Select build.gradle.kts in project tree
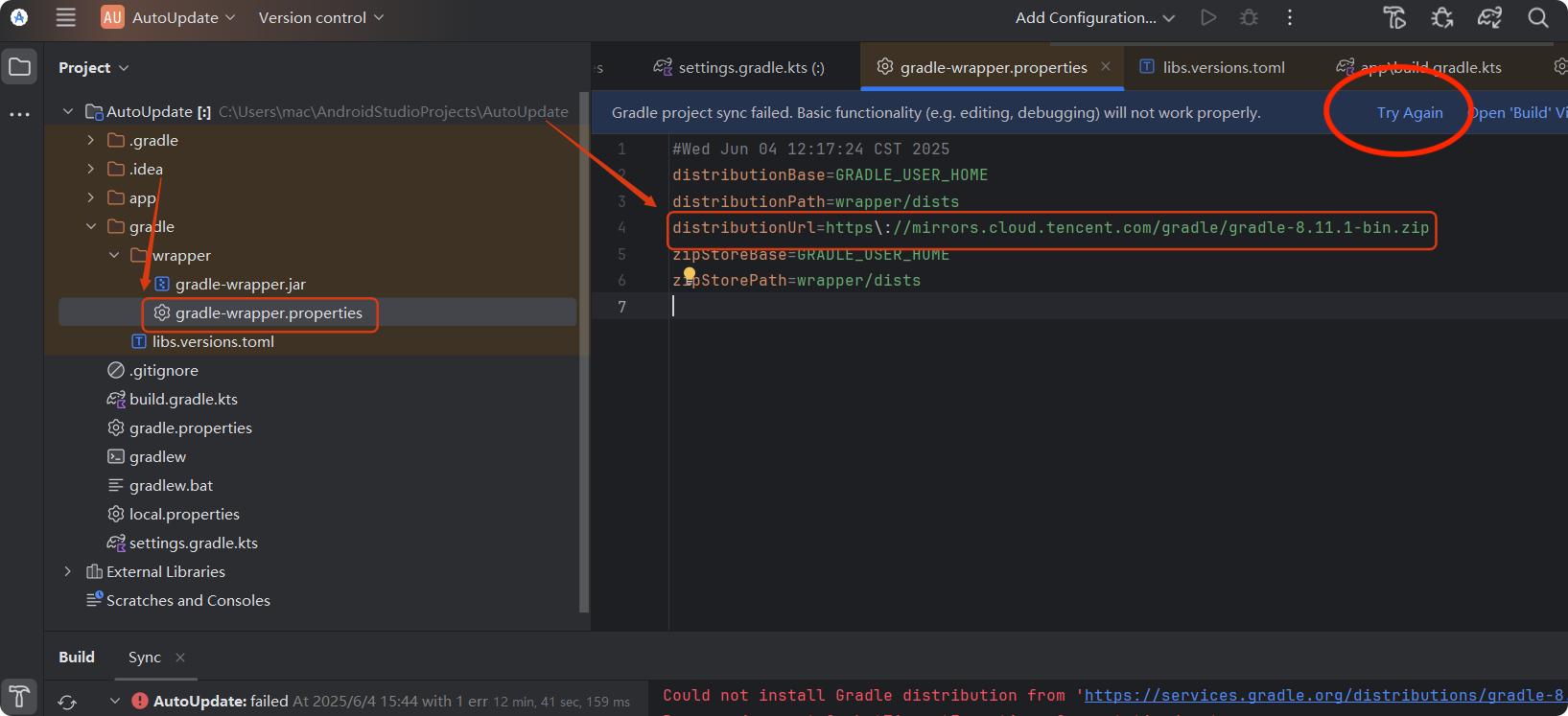 pyautogui.click(x=183, y=399)
